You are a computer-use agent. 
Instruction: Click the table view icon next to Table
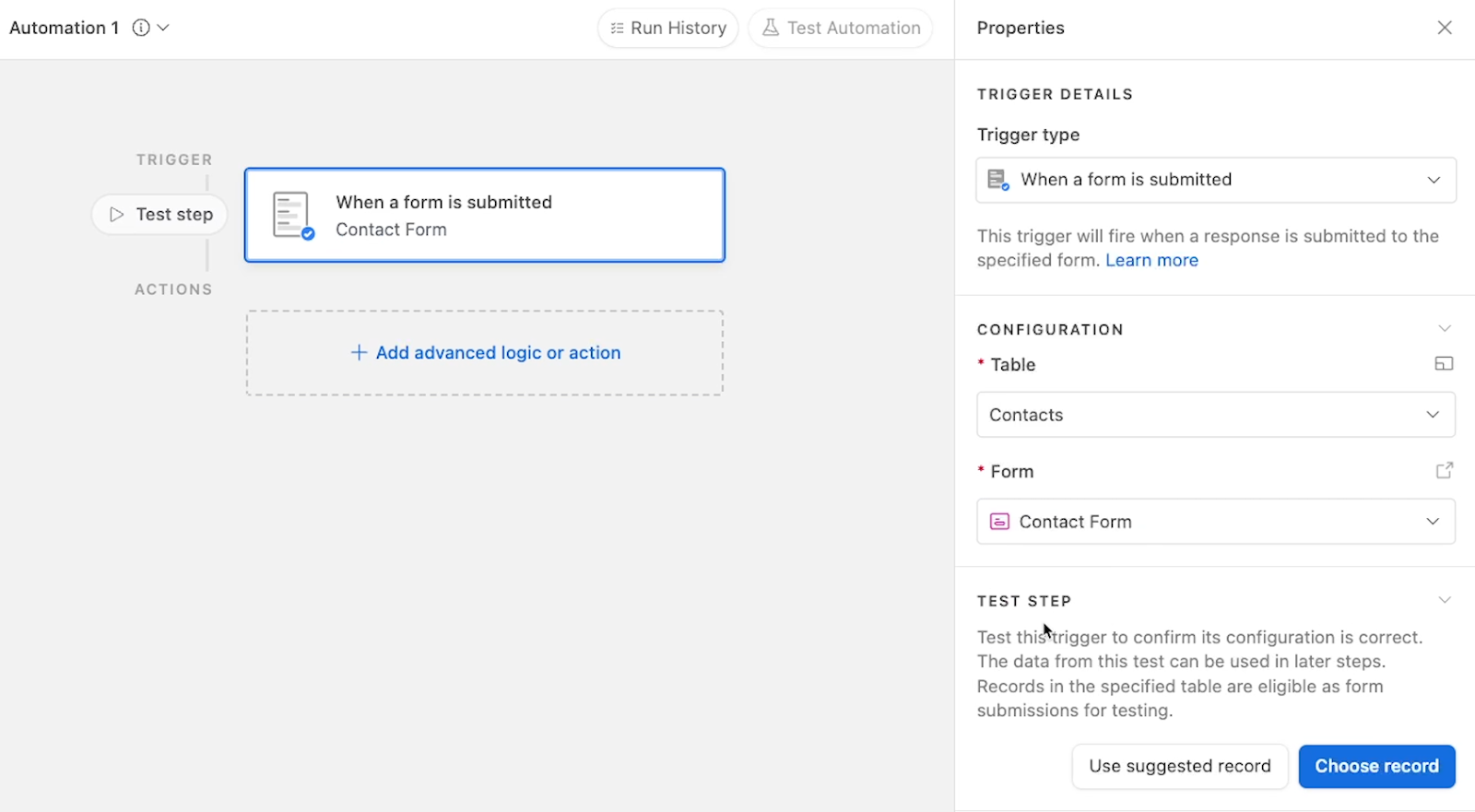pyautogui.click(x=1445, y=364)
